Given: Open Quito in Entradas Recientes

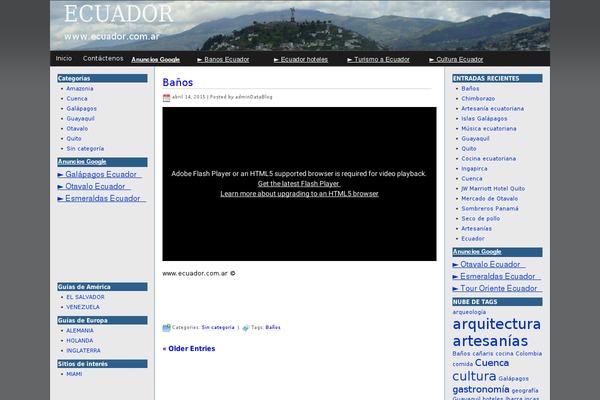Looking at the screenshot, I should pyautogui.click(x=469, y=149).
